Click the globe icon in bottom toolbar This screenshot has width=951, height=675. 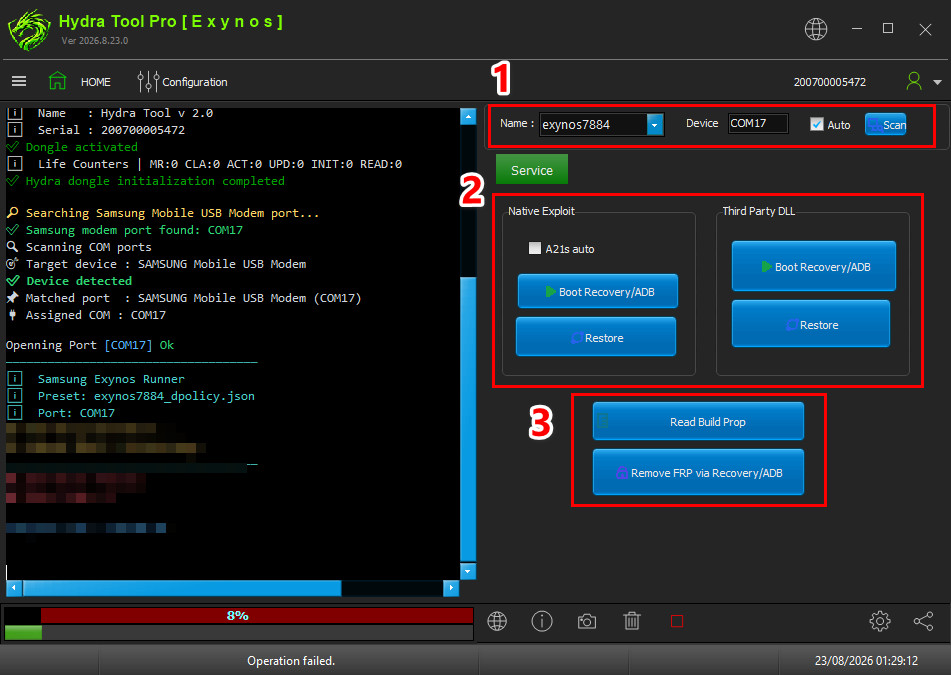pos(497,621)
